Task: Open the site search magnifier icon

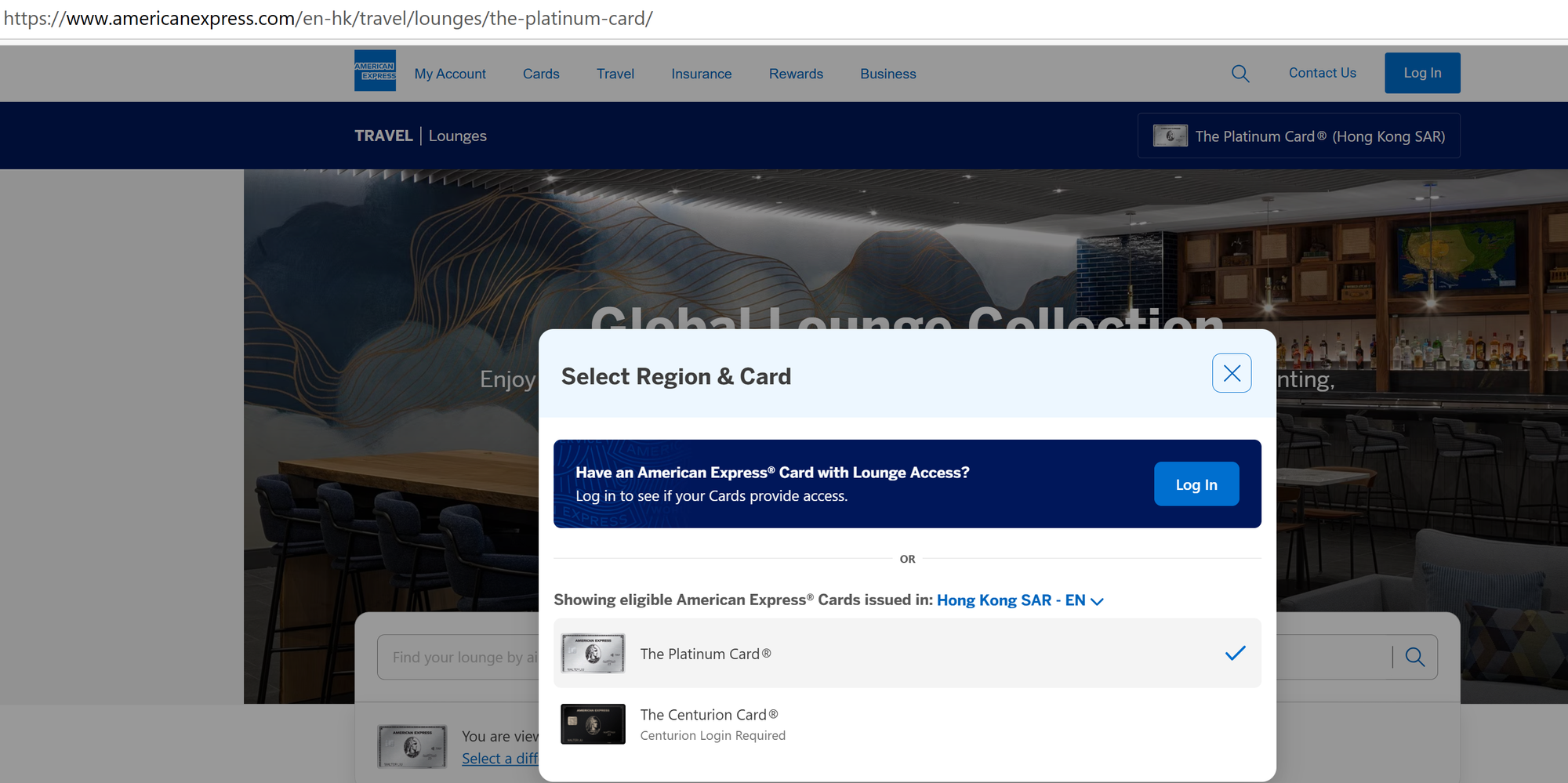Action: pos(1240,74)
